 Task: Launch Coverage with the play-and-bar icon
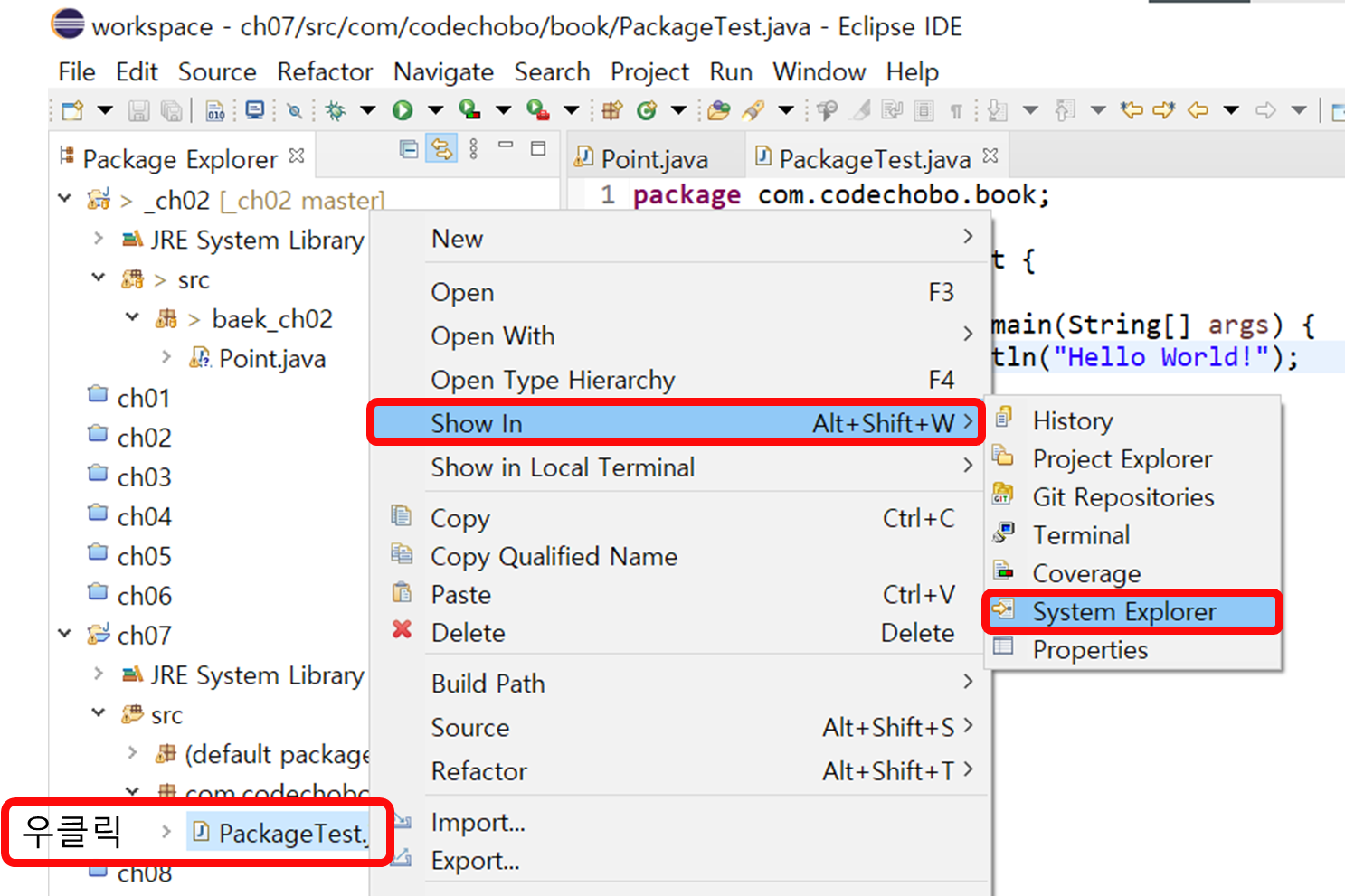pyautogui.click(x=469, y=110)
